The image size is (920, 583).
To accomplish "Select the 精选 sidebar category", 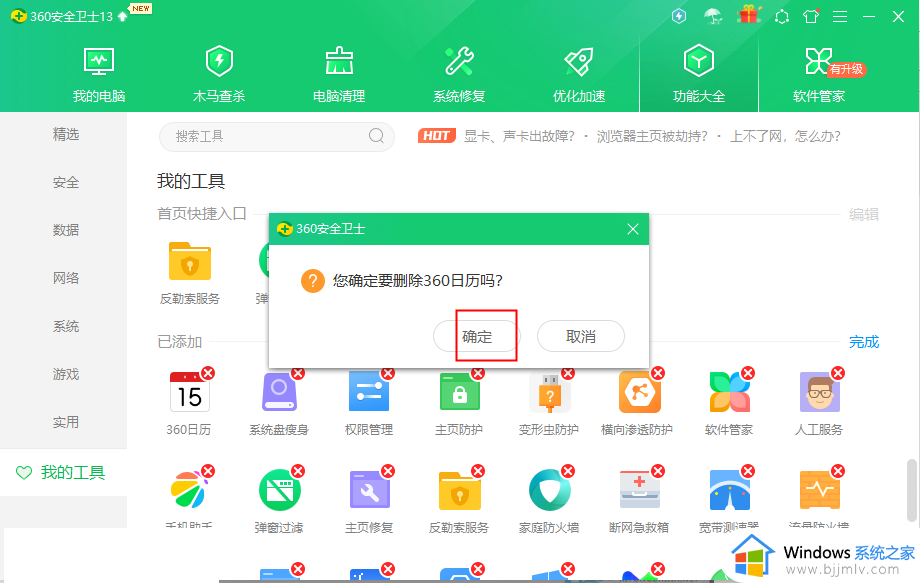I will tap(66, 135).
